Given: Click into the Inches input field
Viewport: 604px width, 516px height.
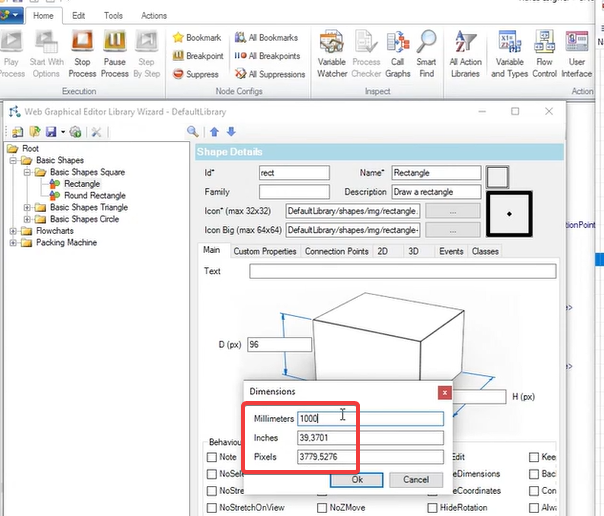Looking at the screenshot, I should click(370, 438).
